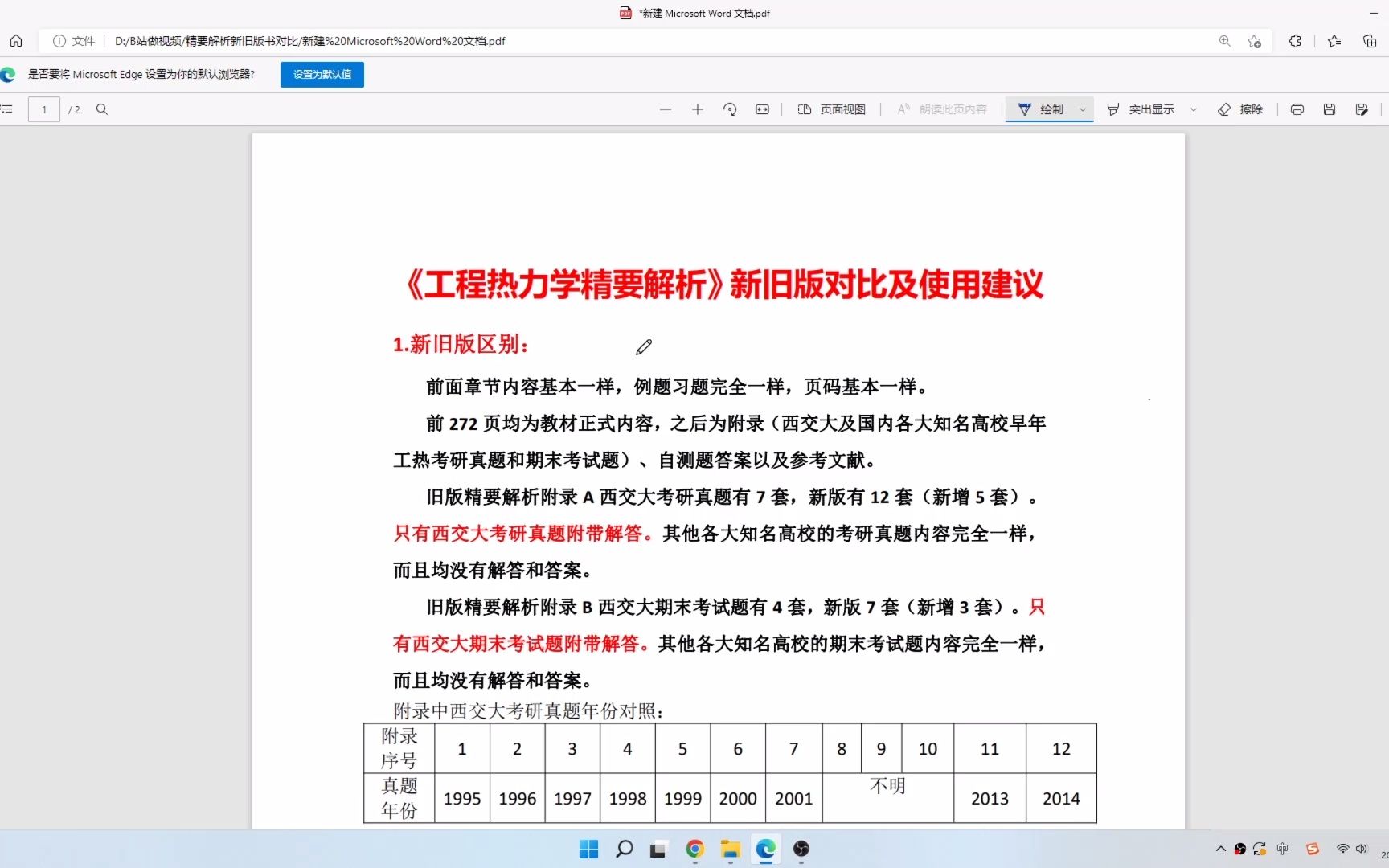Image resolution: width=1389 pixels, height=868 pixels.
Task: Open the volume speaker tray icon
Action: point(1361,849)
